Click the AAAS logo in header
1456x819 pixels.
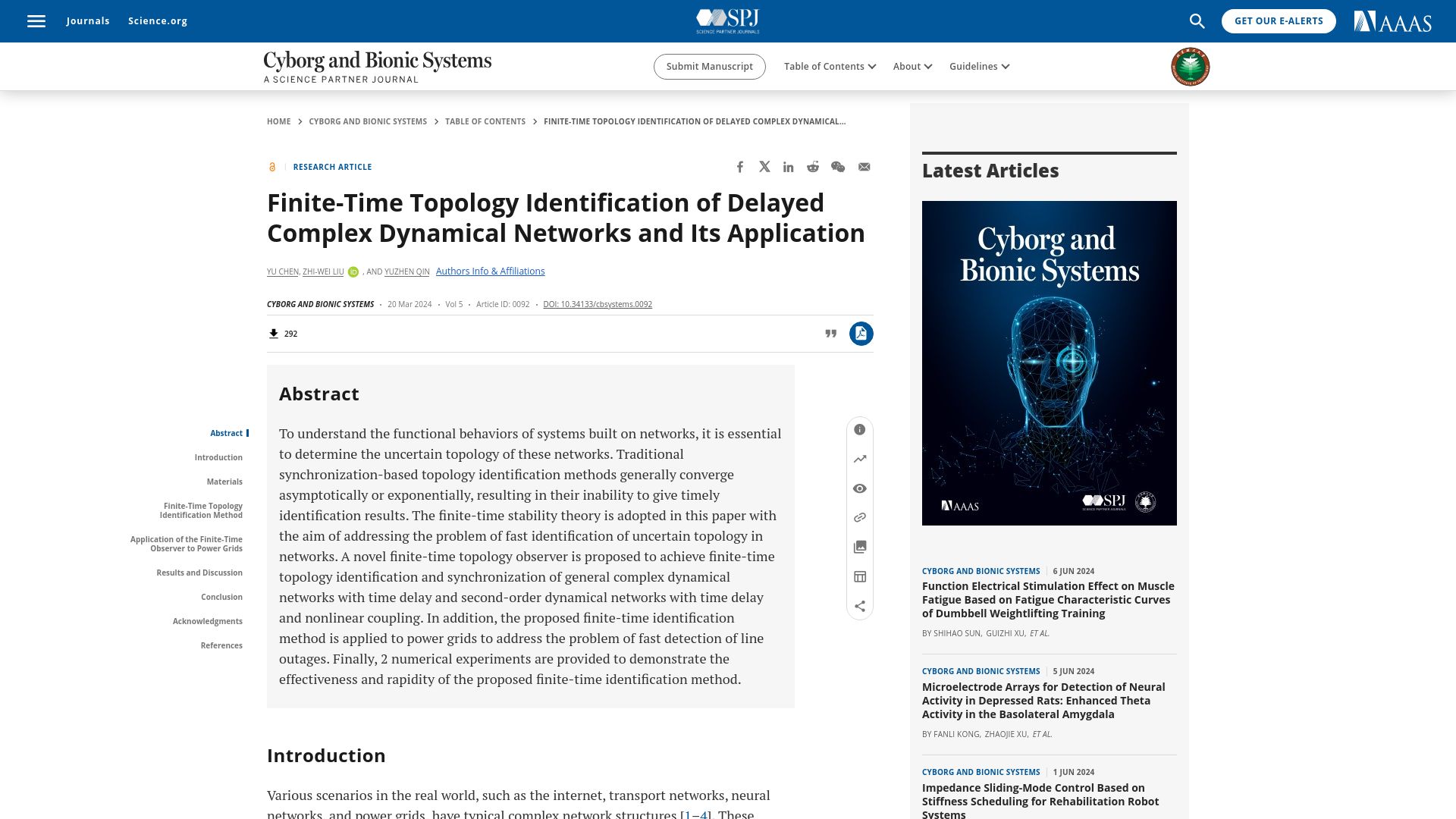coord(1393,21)
